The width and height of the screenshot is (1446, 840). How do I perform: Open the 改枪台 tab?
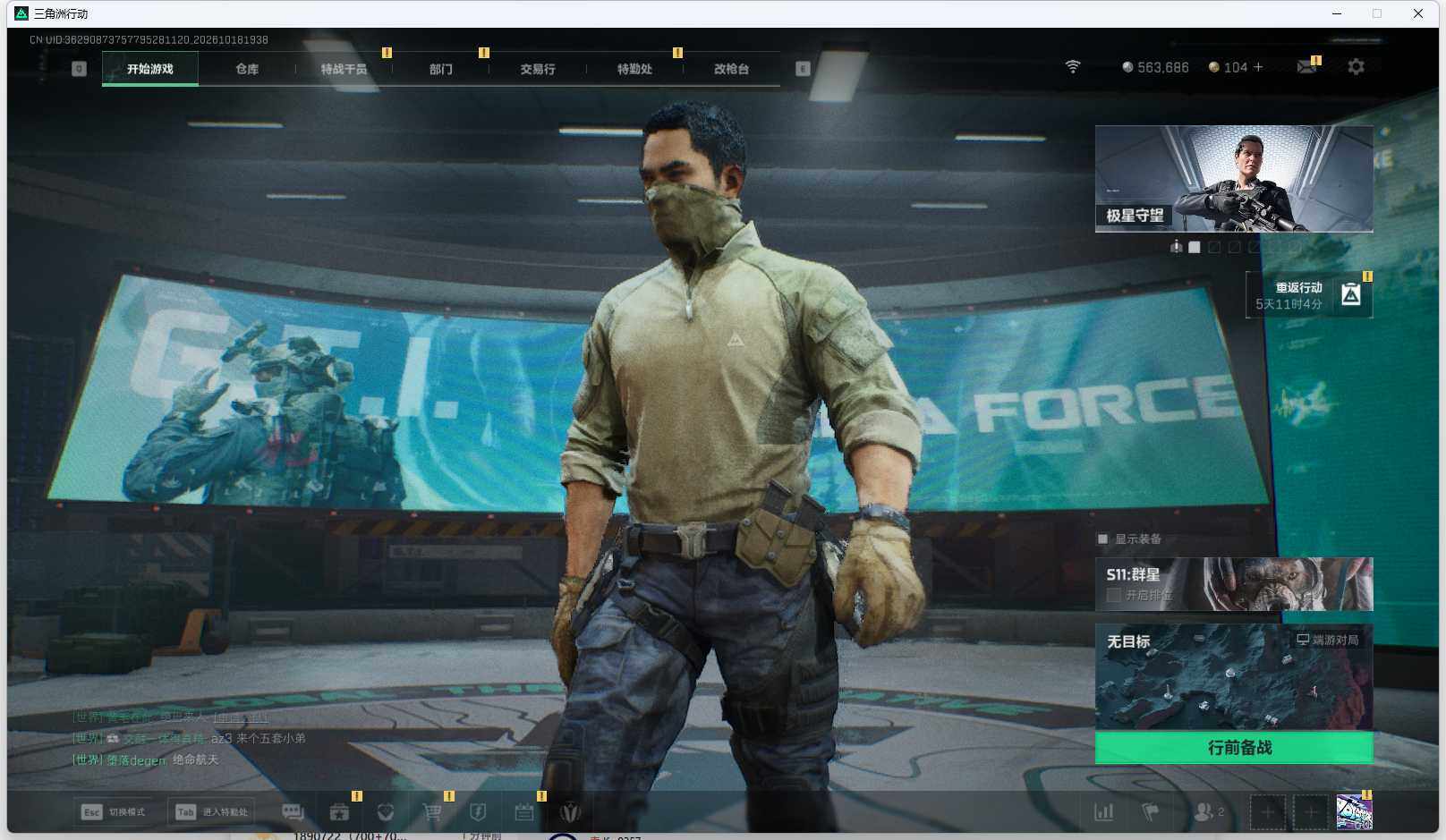point(731,69)
